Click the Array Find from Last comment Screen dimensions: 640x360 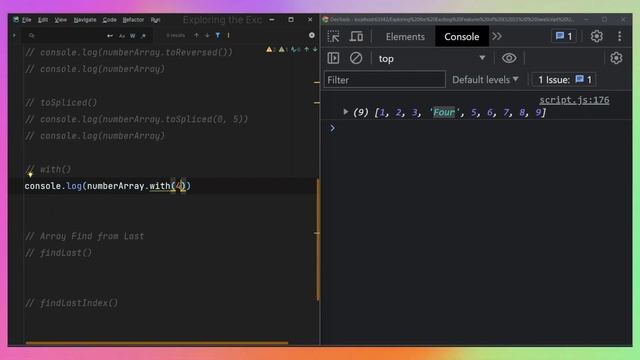point(85,236)
